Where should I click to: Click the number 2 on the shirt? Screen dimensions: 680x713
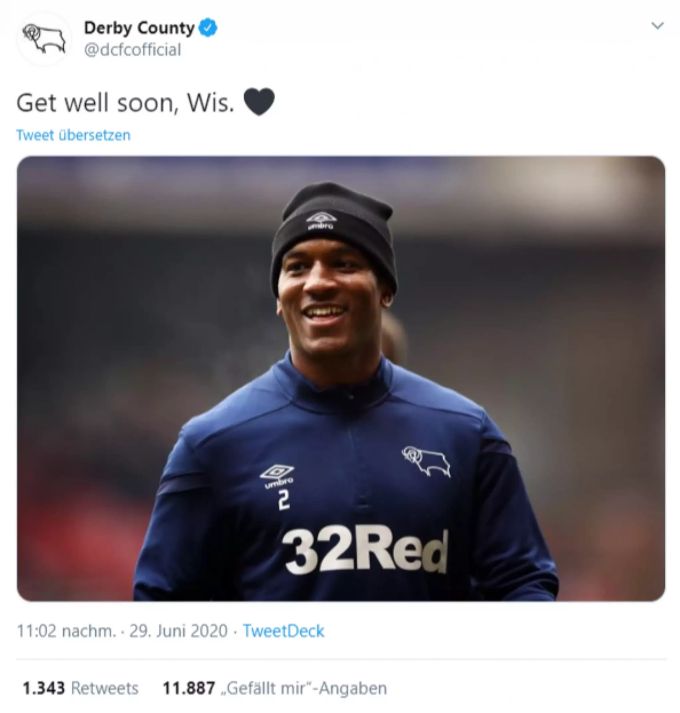pos(283,501)
